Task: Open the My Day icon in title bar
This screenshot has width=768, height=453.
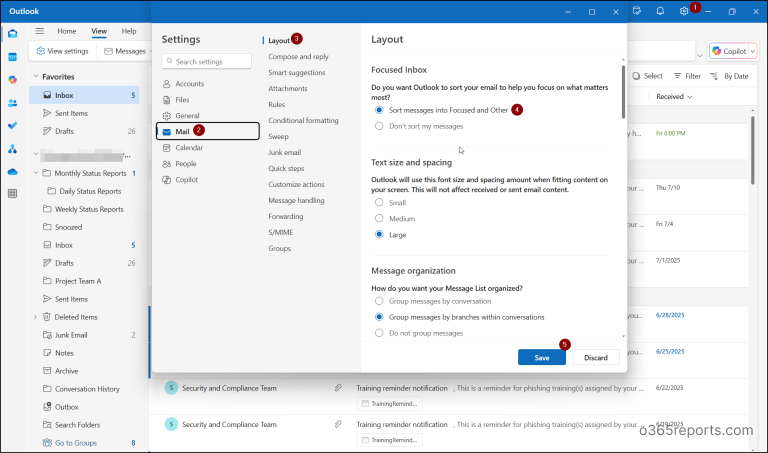Action: pyautogui.click(x=637, y=11)
